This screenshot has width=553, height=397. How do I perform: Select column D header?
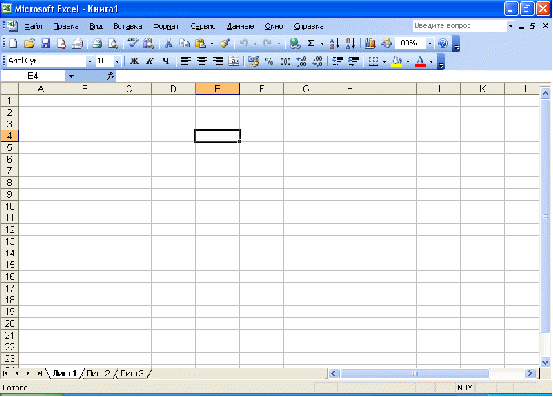pos(173,89)
